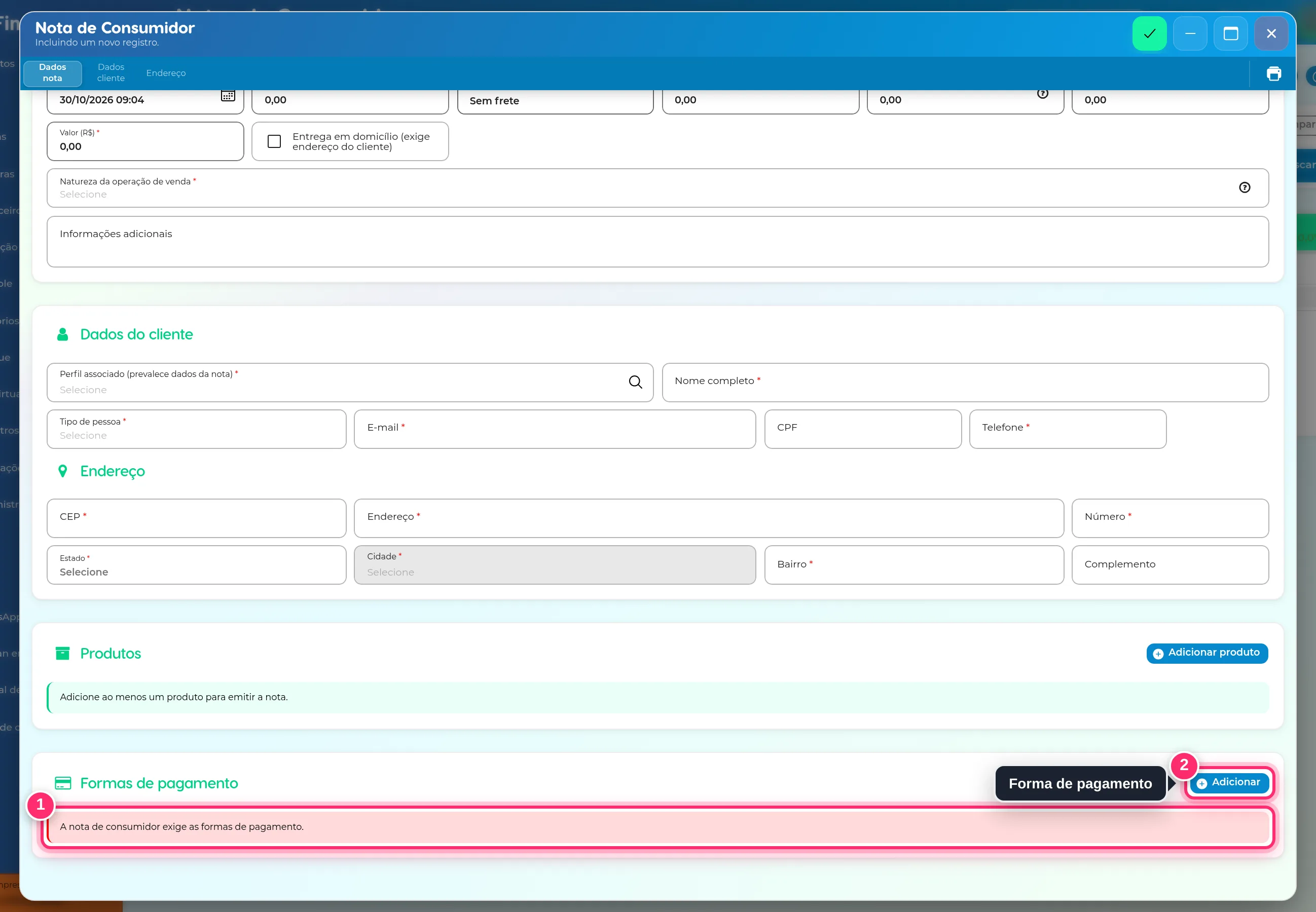Click the E-mail input field
1316x912 pixels.
(555, 429)
